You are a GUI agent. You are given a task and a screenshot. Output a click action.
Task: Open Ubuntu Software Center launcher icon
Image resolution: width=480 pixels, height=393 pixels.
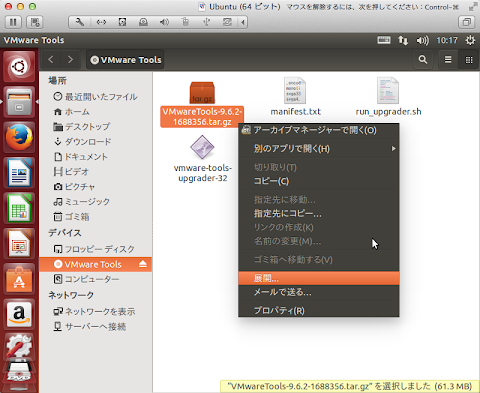tap(19, 280)
